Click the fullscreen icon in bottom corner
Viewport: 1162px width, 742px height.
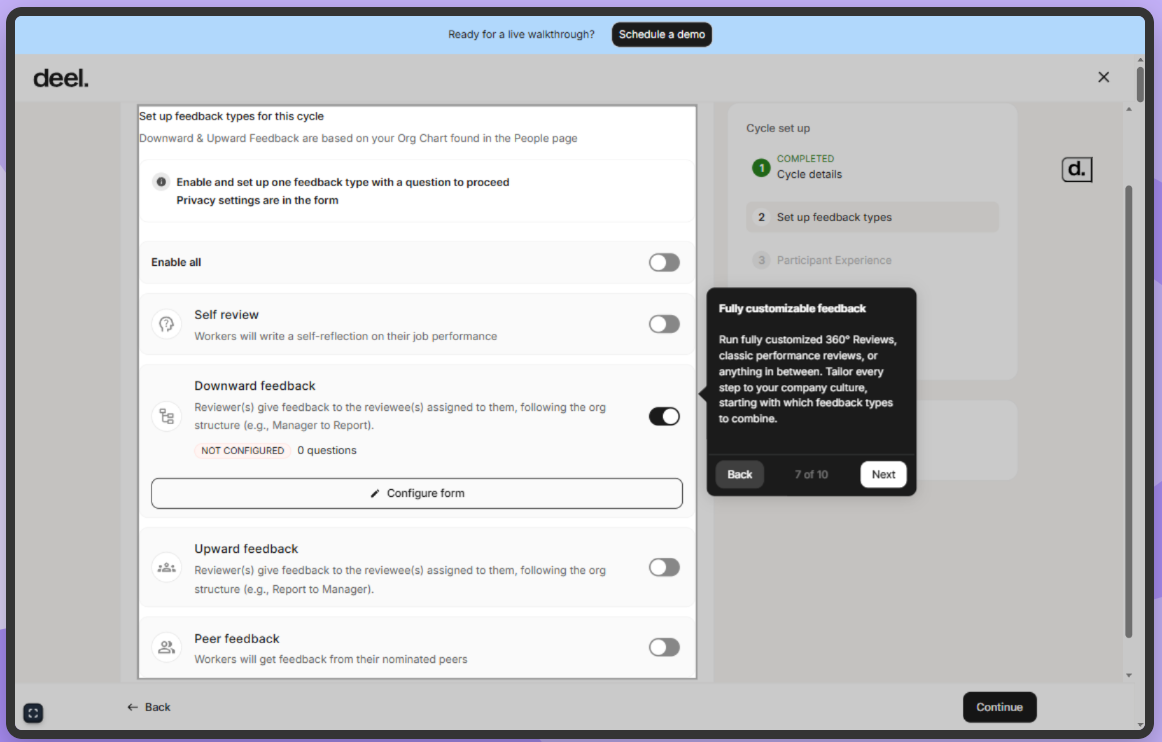pos(33,713)
